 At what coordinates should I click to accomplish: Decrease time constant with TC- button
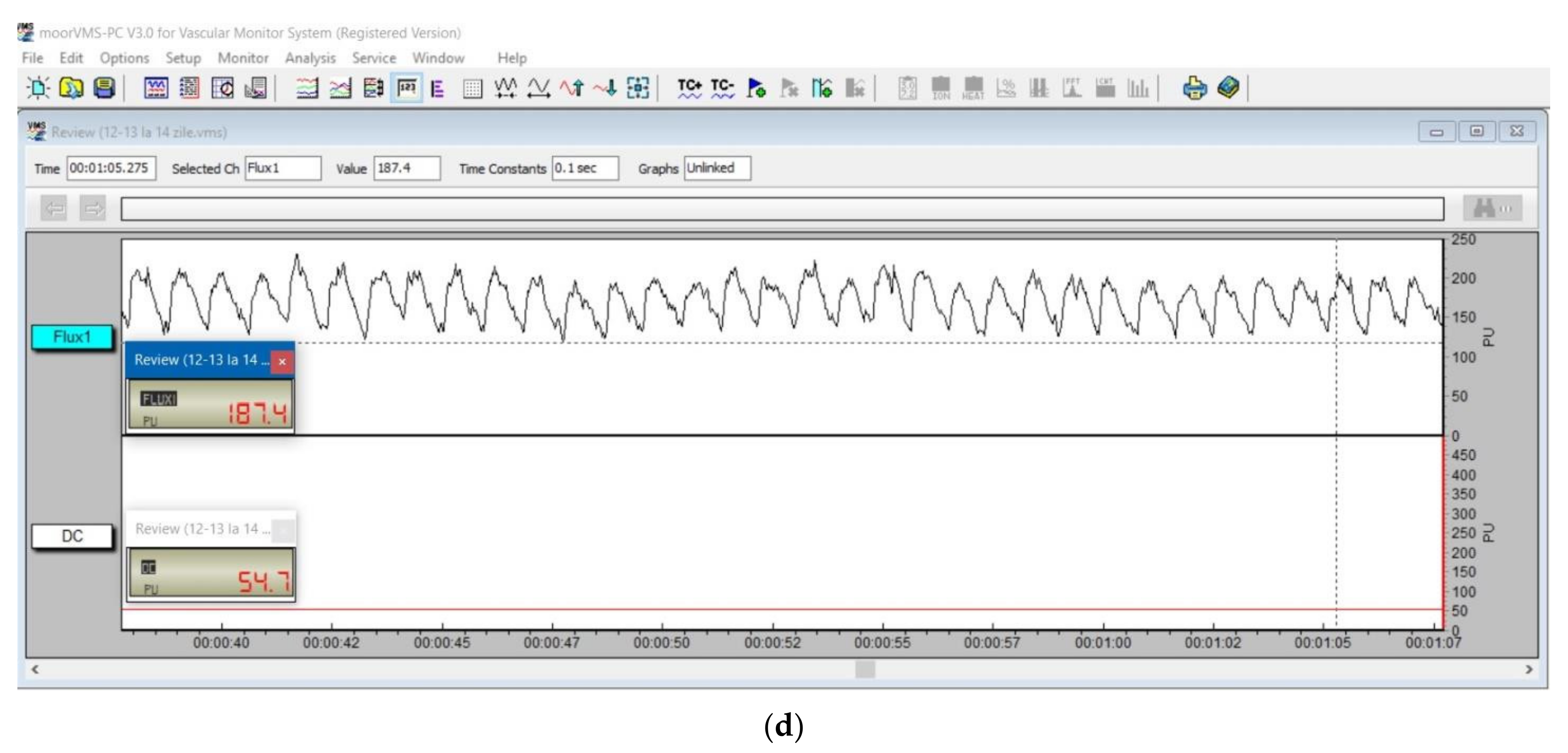pyautogui.click(x=723, y=89)
